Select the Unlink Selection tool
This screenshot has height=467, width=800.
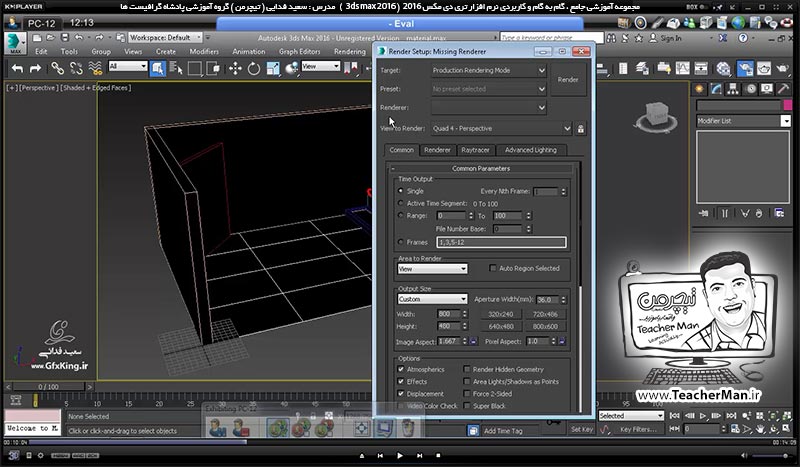click(x=76, y=68)
